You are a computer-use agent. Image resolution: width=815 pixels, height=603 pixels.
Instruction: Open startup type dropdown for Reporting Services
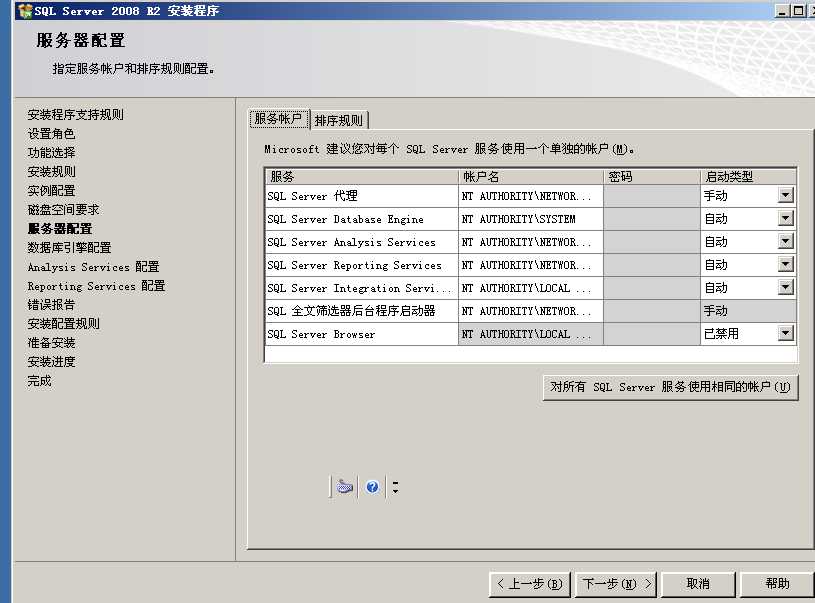[x=785, y=264]
